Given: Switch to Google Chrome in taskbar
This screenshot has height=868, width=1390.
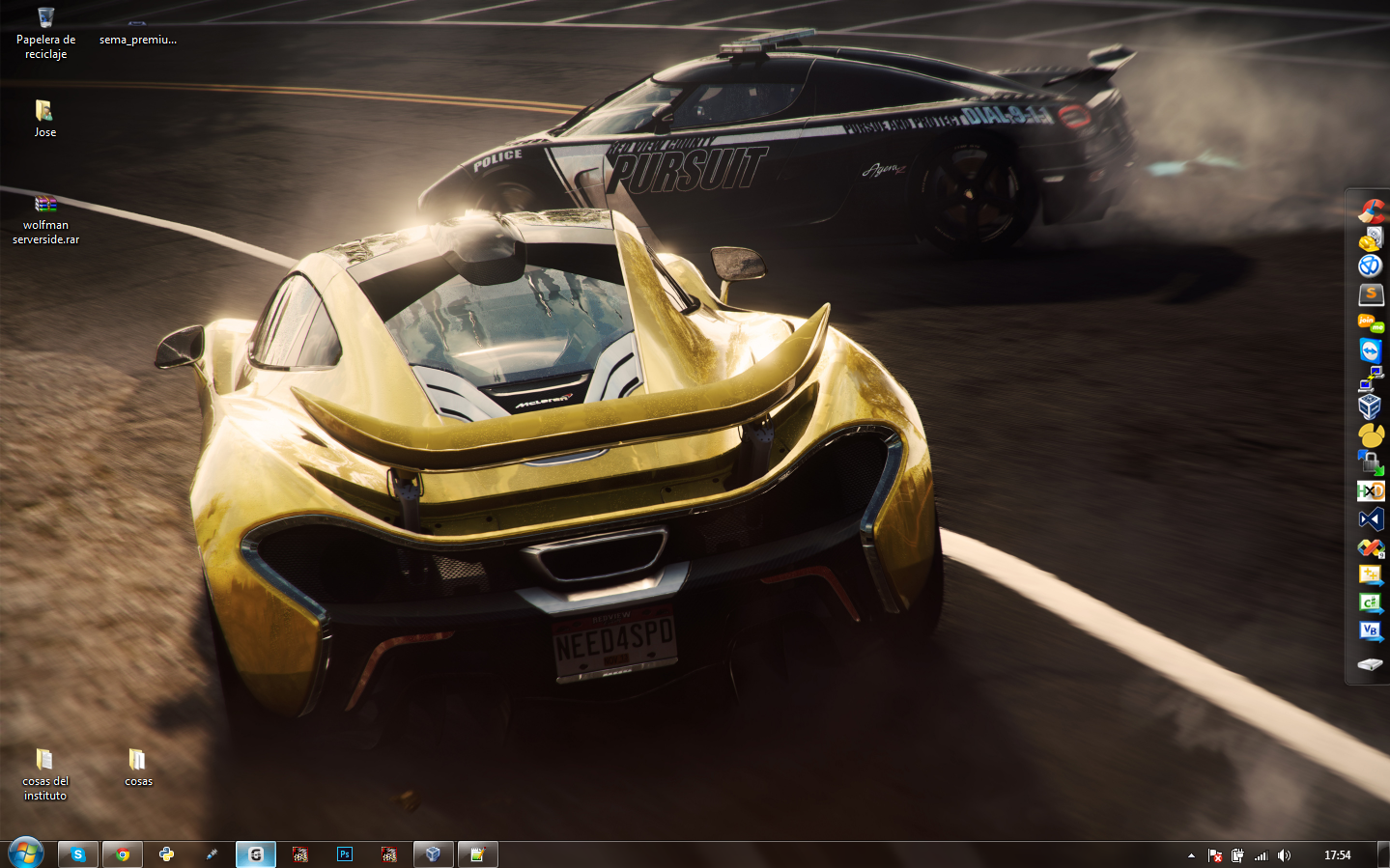Looking at the screenshot, I should (x=123, y=854).
